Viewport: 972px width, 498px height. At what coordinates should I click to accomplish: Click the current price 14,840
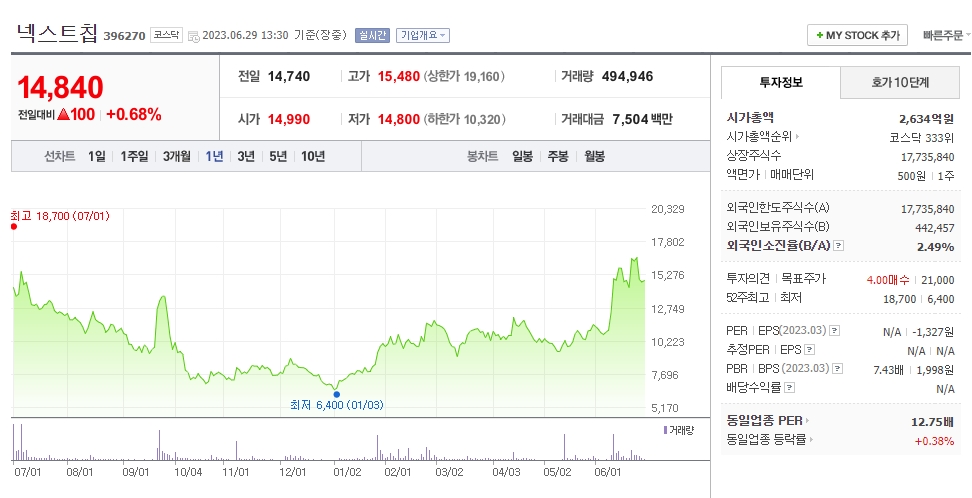click(60, 87)
